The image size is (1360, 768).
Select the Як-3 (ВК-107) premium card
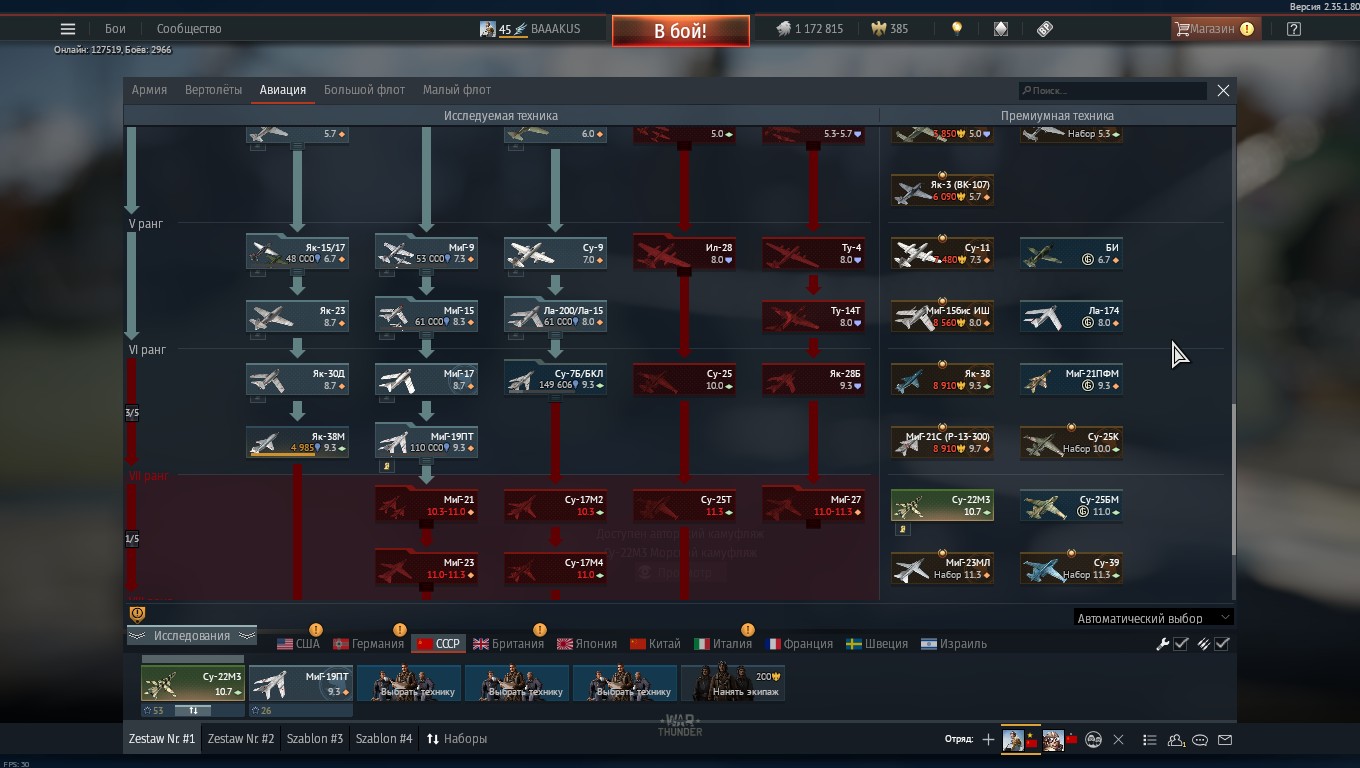[942, 190]
